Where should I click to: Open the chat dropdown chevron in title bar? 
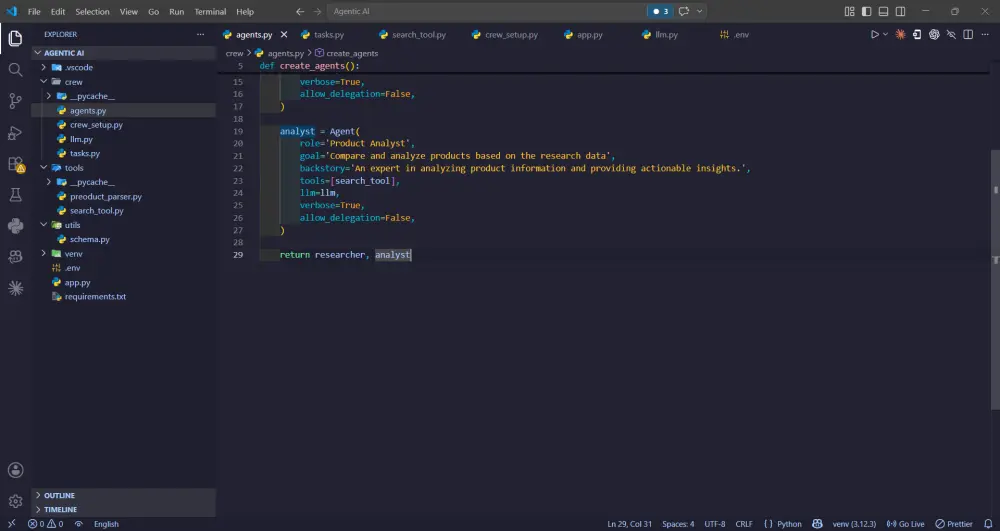pyautogui.click(x=700, y=11)
